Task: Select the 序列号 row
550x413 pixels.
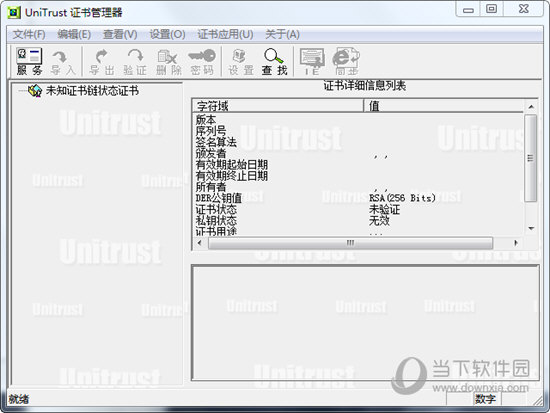Action: (x=358, y=131)
